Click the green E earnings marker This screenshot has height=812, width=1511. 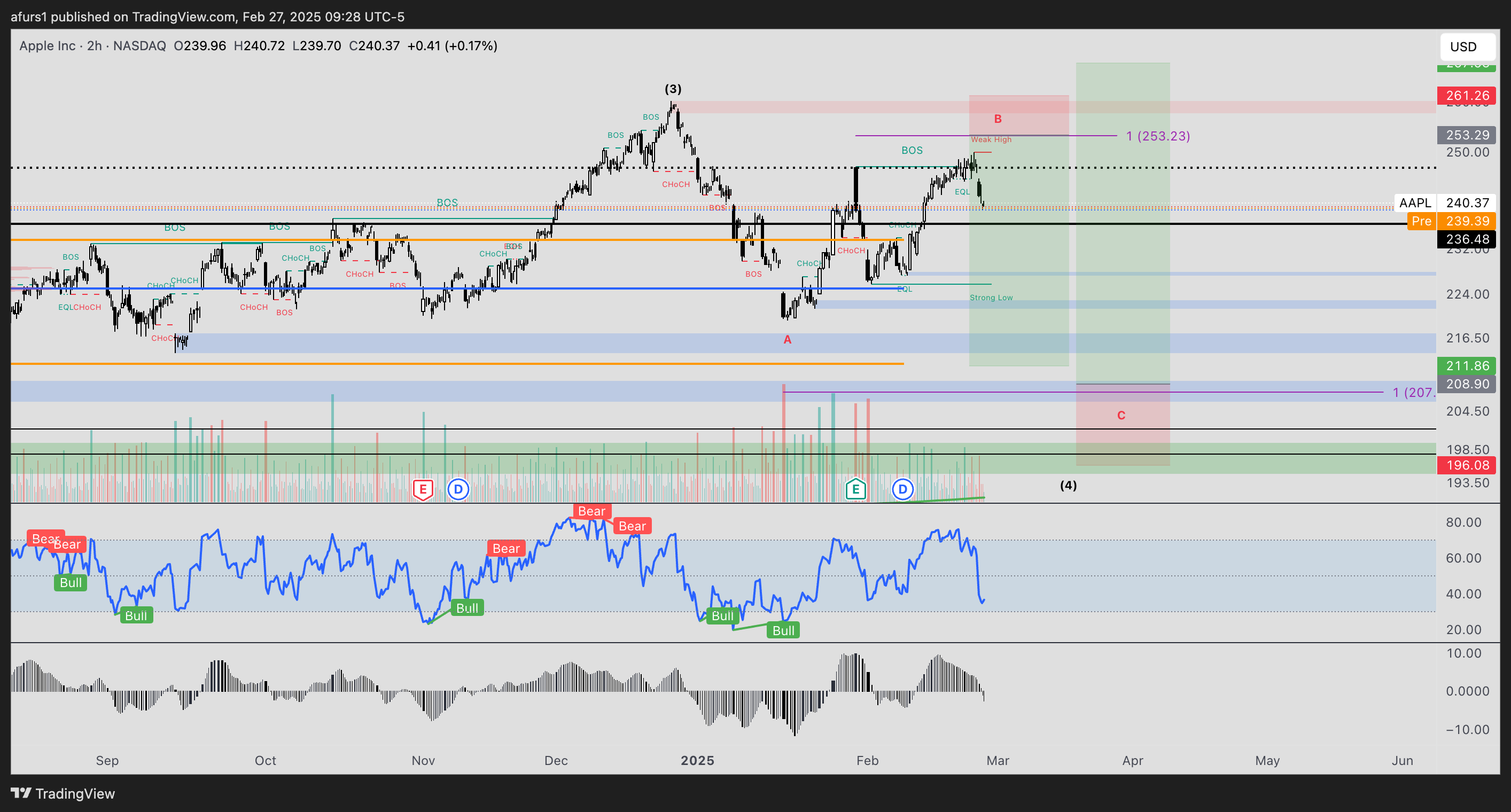pos(855,489)
